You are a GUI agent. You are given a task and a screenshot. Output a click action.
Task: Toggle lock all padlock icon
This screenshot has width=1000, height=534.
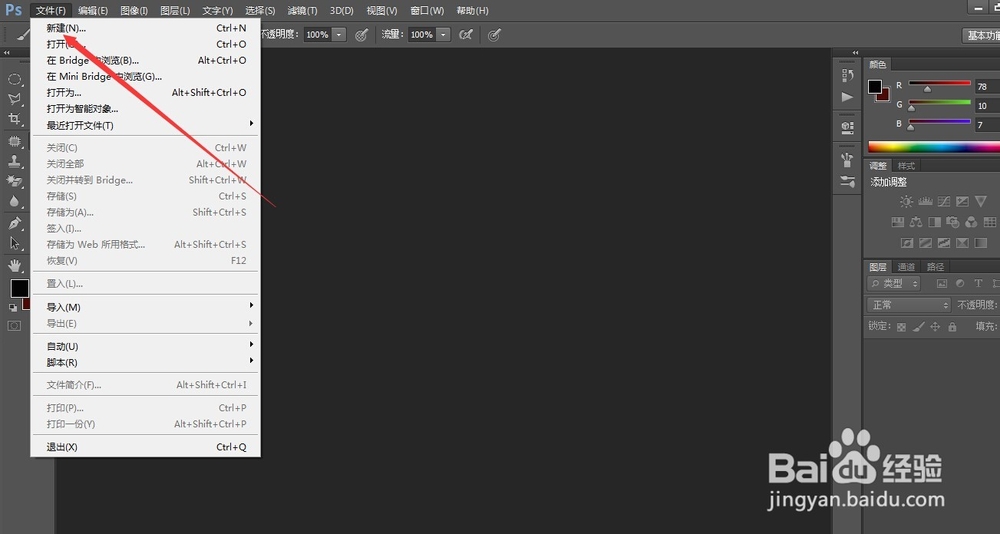(952, 327)
